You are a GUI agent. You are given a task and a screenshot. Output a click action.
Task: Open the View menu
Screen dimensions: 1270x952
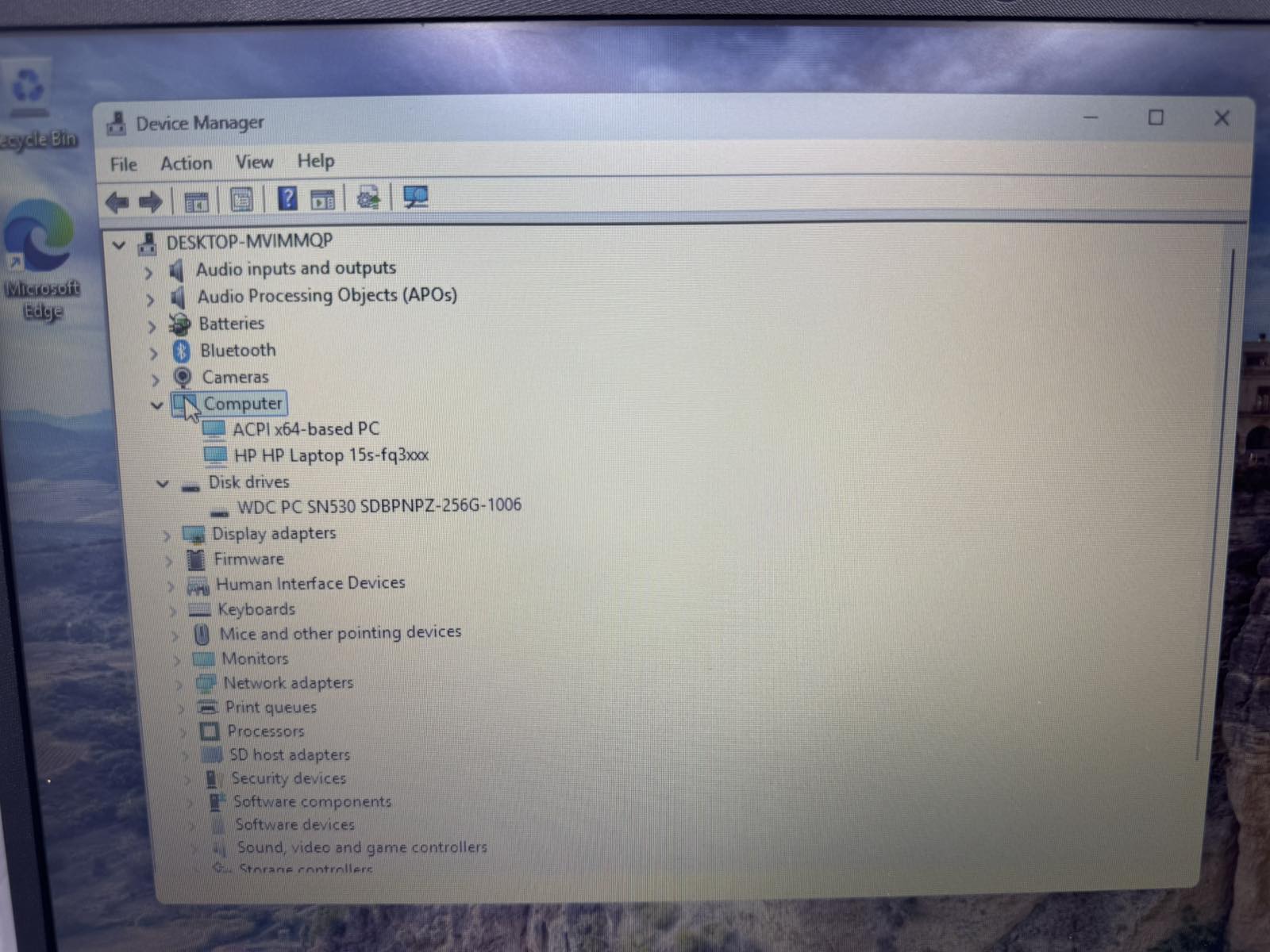(254, 162)
